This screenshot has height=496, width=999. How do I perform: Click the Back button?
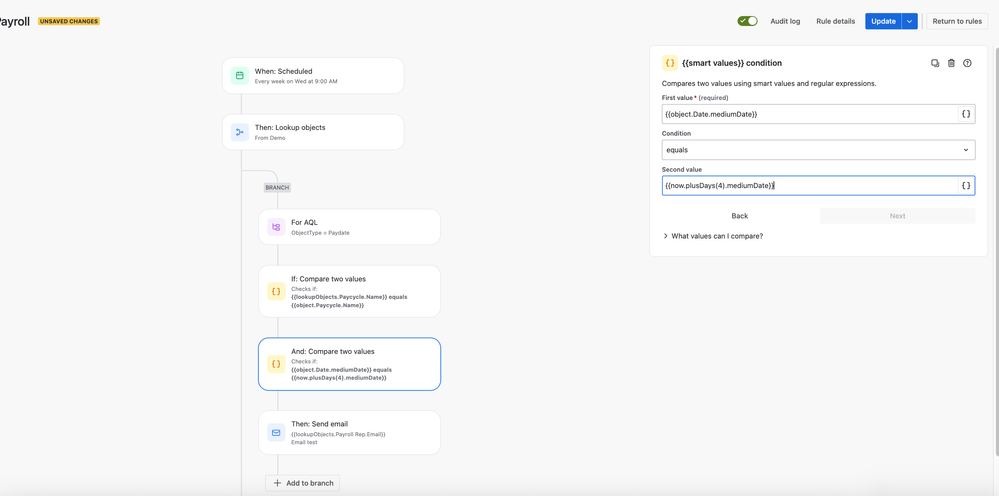(x=739, y=216)
